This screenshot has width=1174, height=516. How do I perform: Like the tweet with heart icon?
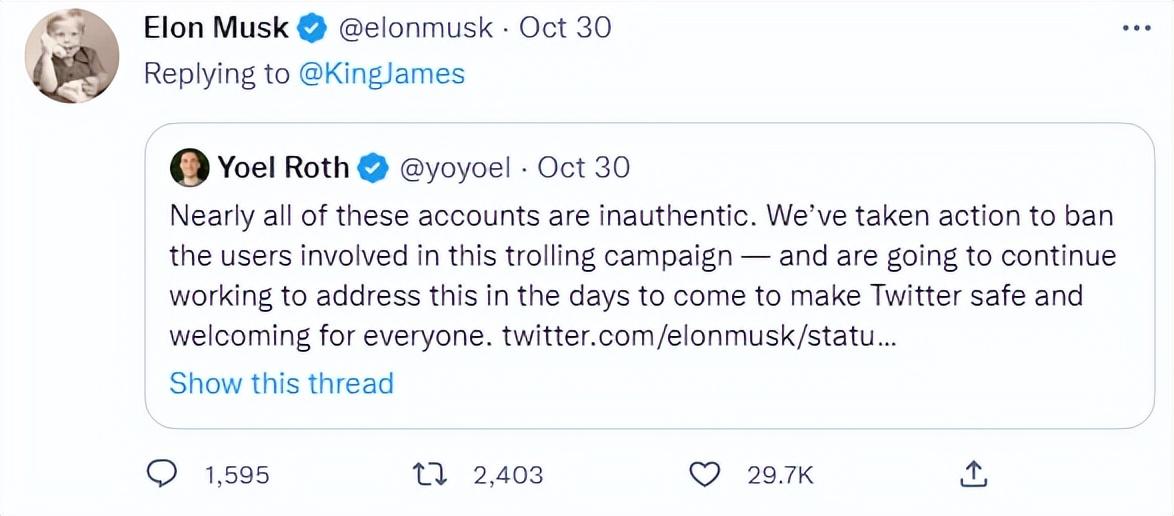pos(707,474)
